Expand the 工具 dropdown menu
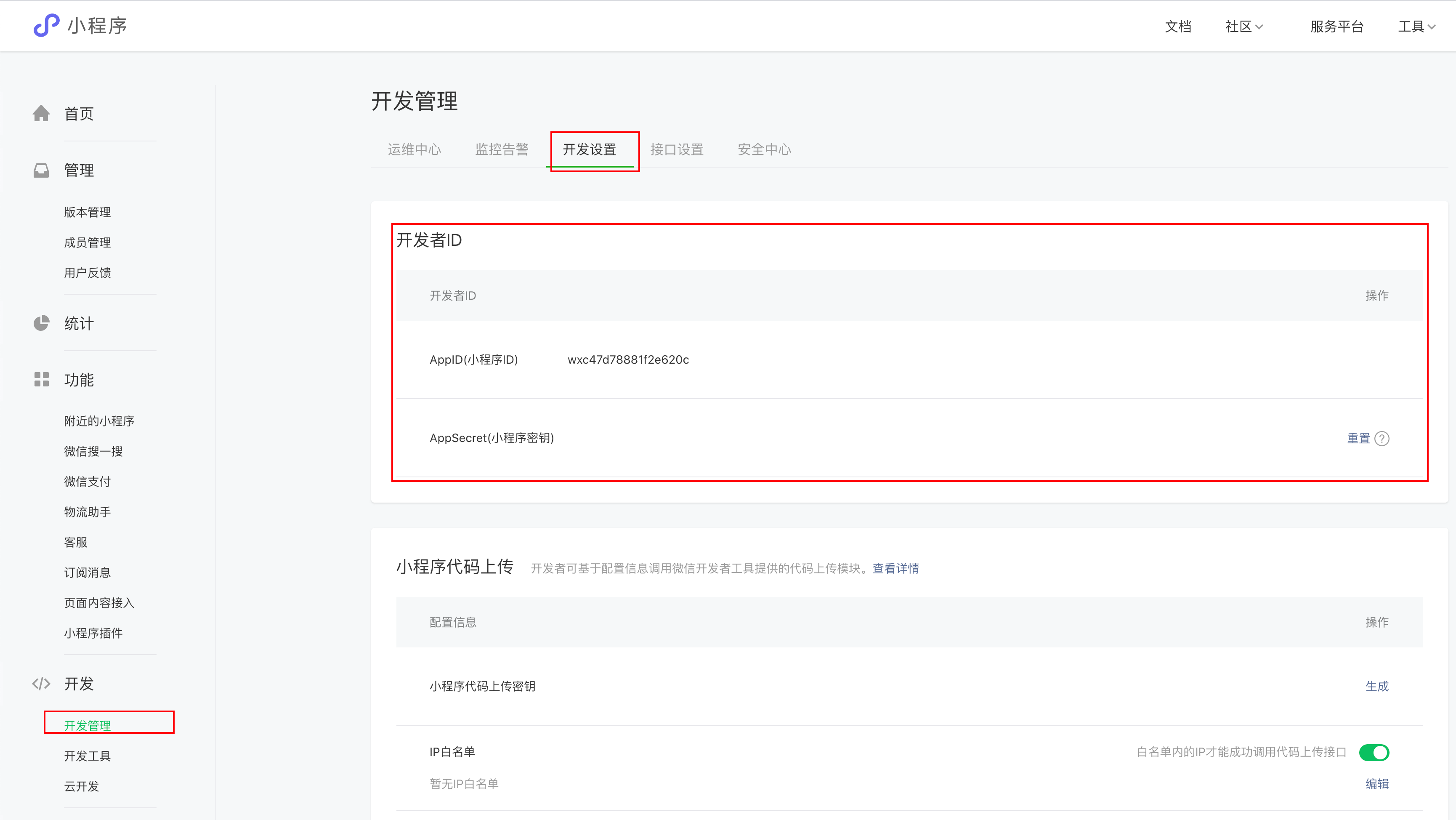Viewport: 1456px width, 820px height. (1416, 27)
